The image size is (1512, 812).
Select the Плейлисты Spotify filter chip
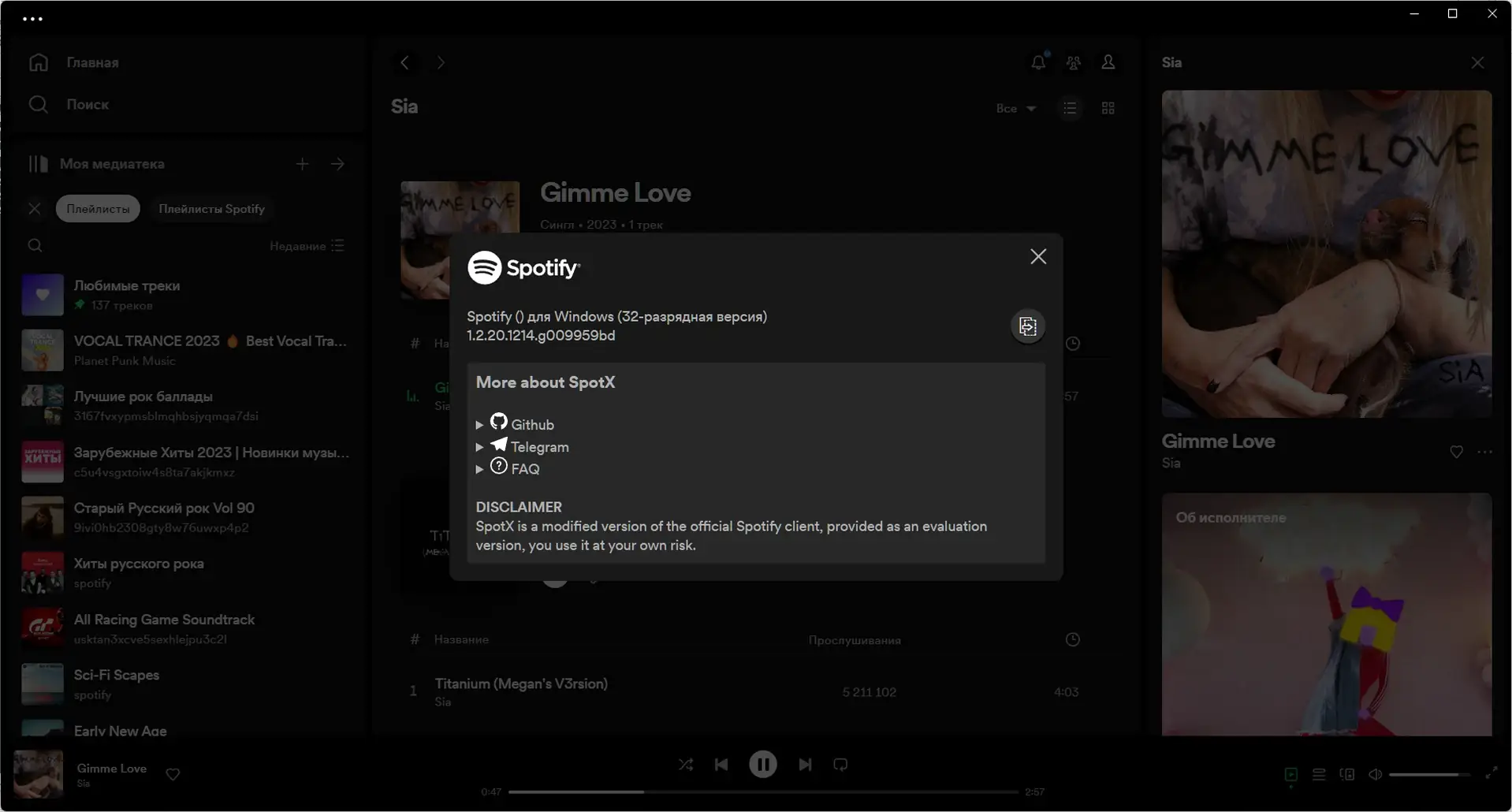pos(211,209)
